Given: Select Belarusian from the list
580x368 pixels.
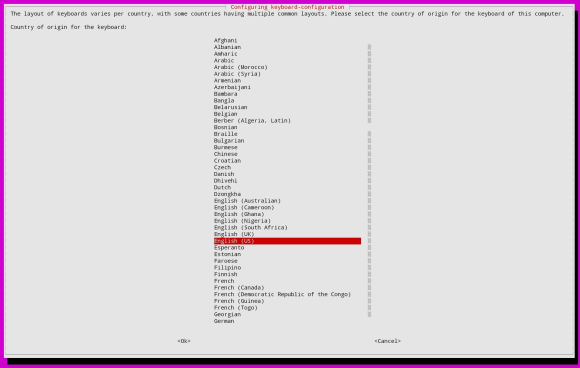Looking at the screenshot, I should click(x=230, y=107).
